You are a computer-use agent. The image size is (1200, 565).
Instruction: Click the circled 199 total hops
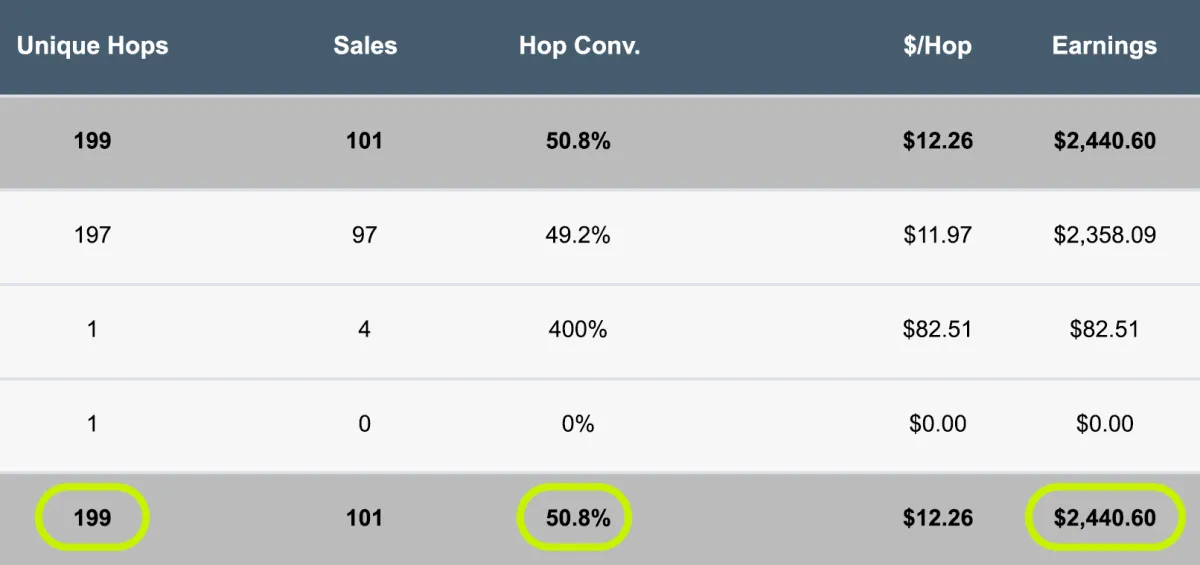[92, 518]
